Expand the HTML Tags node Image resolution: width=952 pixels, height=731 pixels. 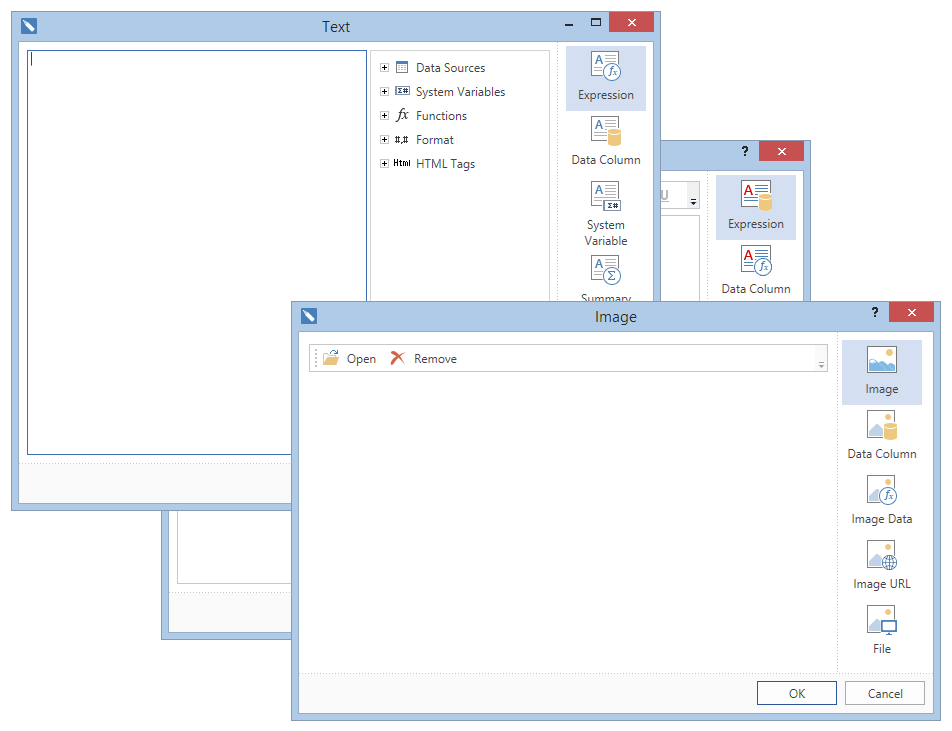(384, 163)
